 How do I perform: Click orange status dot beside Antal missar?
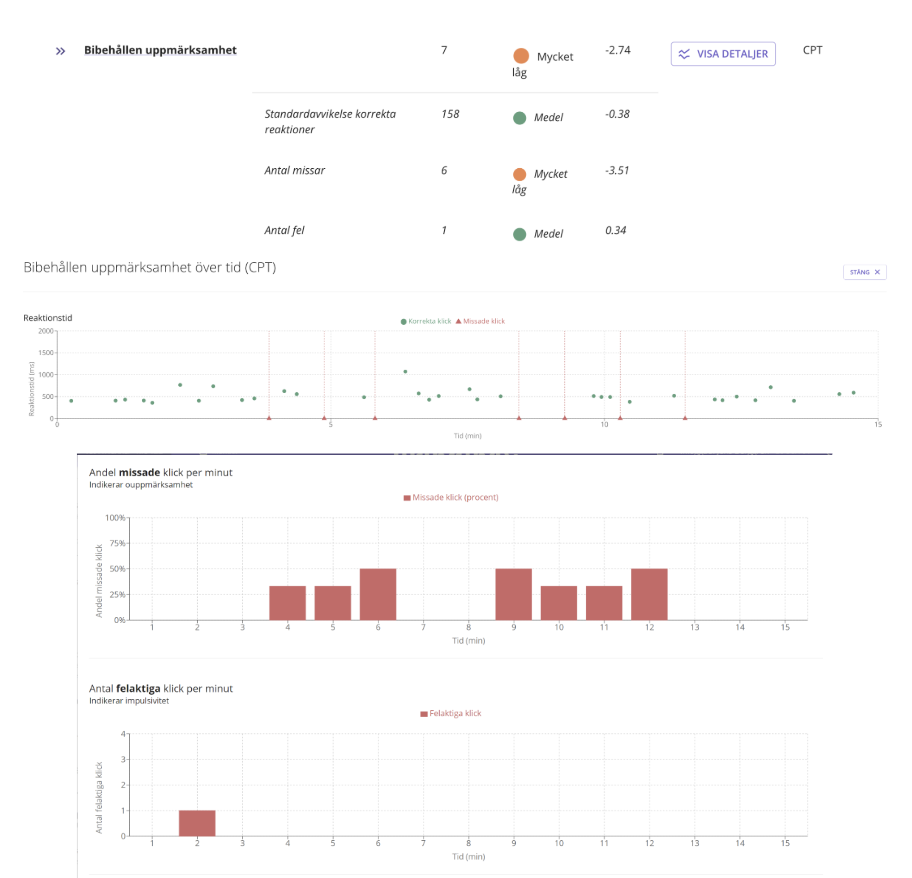[520, 174]
